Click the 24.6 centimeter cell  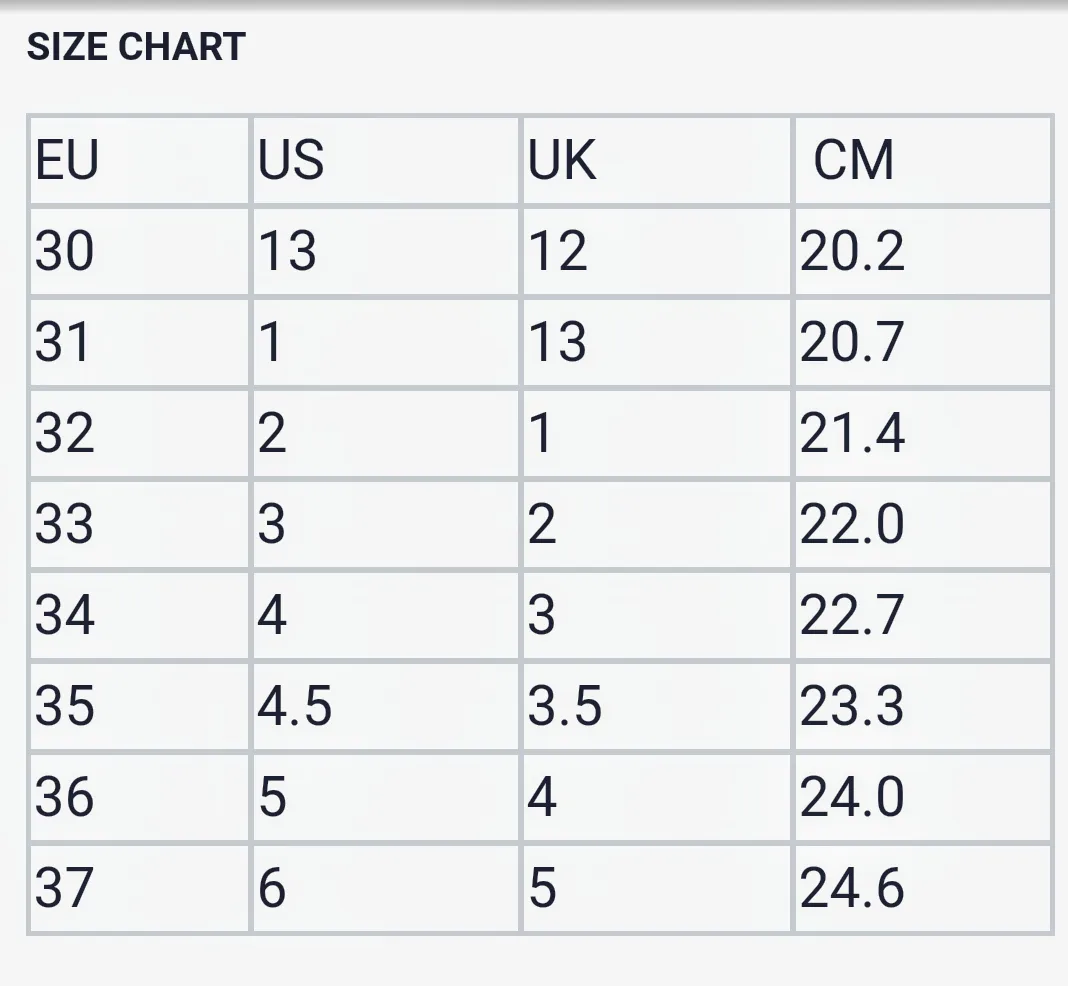pyautogui.click(x=923, y=889)
